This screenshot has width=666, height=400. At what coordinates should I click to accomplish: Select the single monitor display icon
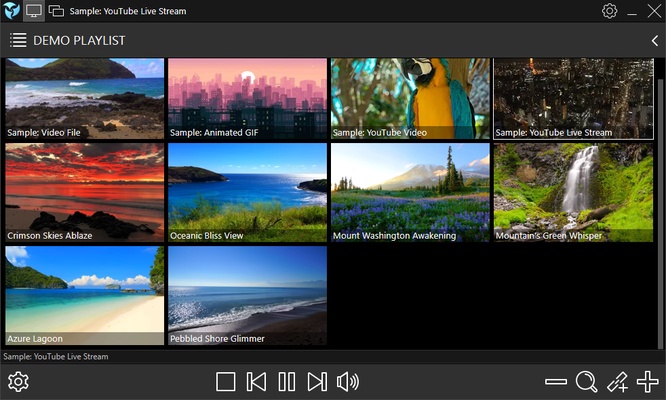pos(34,11)
